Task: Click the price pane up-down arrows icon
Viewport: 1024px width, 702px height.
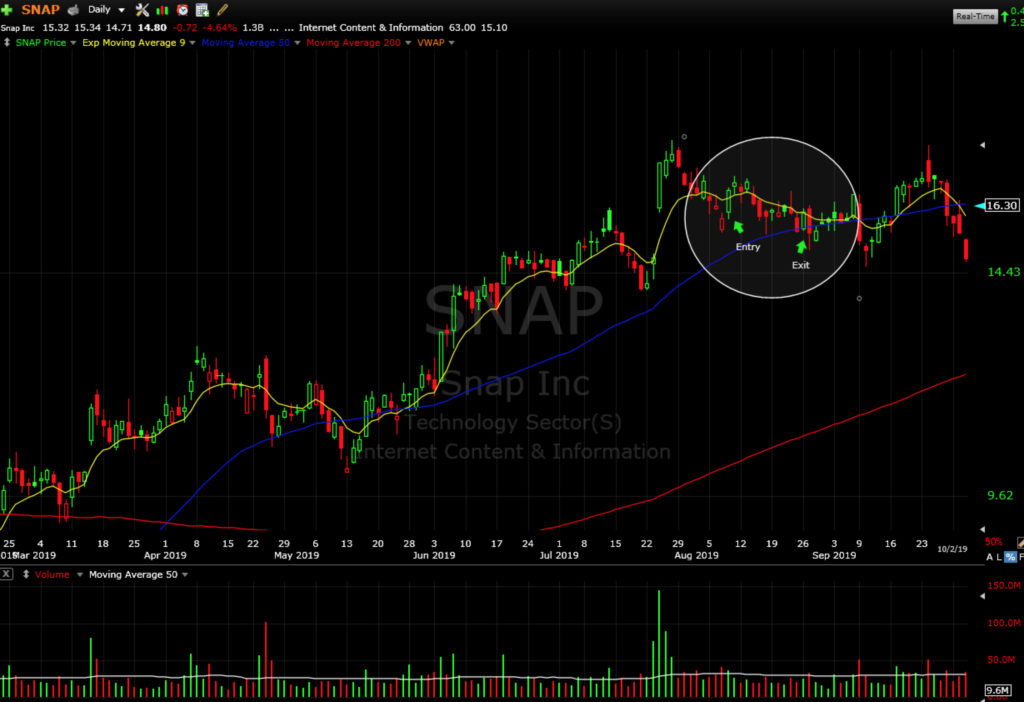Action: (x=7, y=42)
